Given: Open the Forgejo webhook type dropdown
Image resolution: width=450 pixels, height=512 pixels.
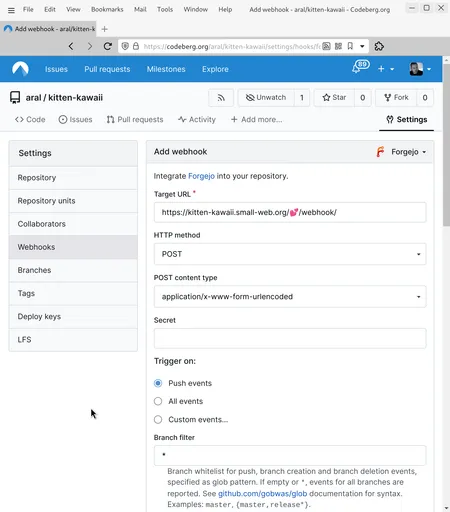Looking at the screenshot, I should (x=401, y=152).
